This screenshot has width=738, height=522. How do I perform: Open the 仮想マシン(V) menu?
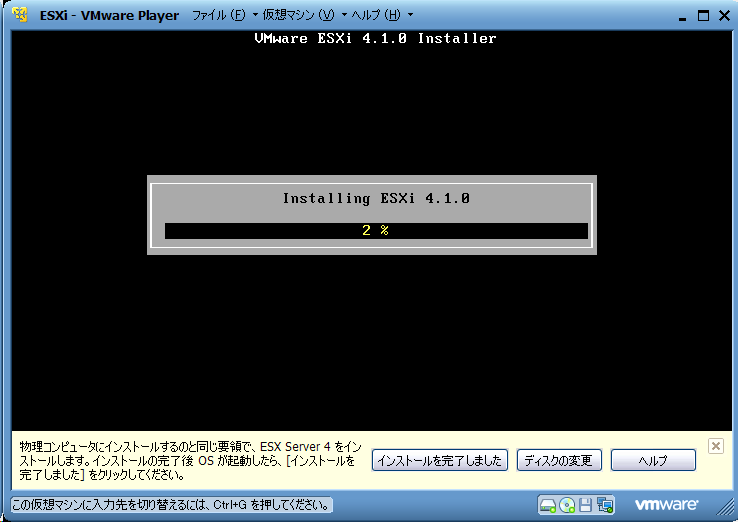point(304,15)
